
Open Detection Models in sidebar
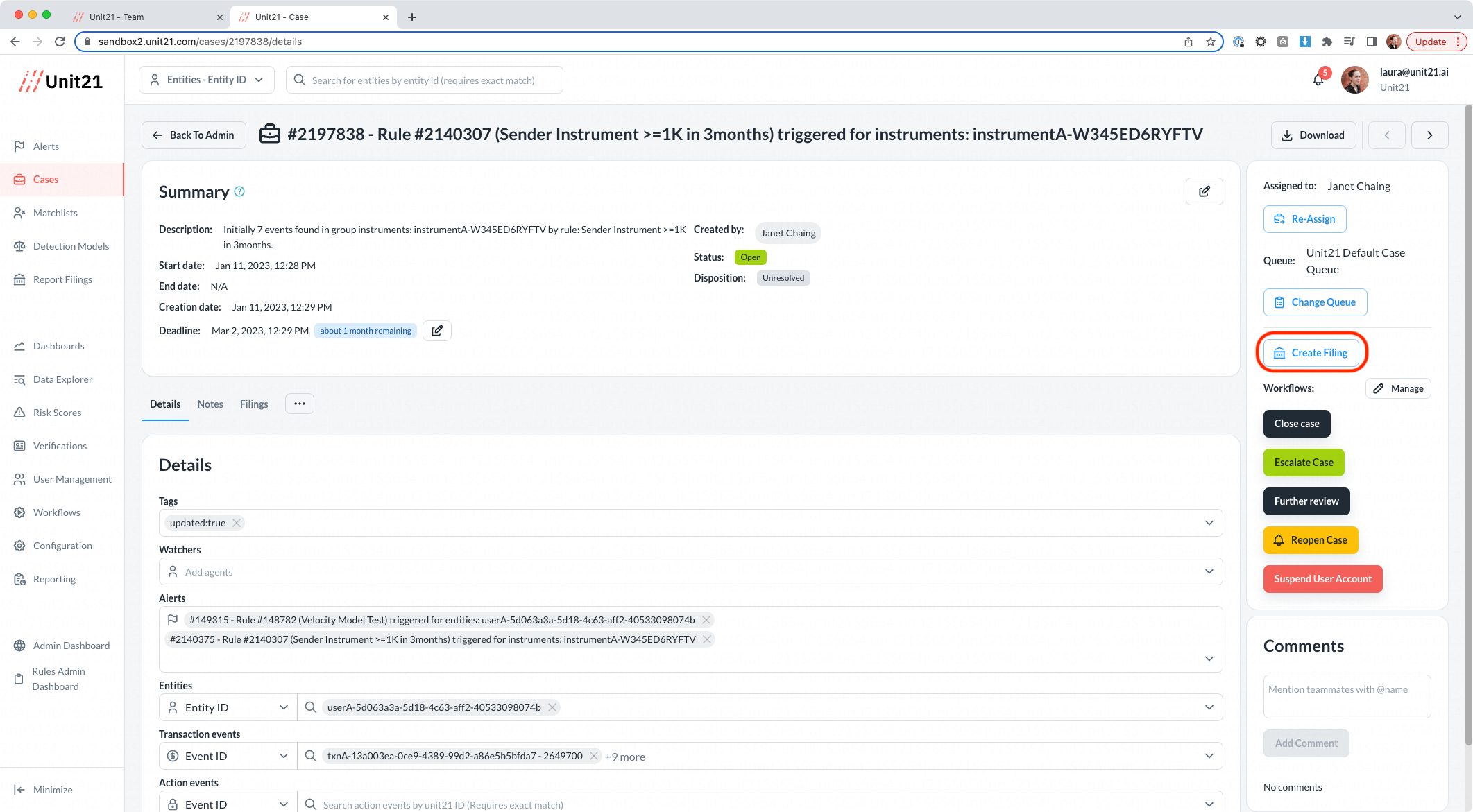[71, 246]
